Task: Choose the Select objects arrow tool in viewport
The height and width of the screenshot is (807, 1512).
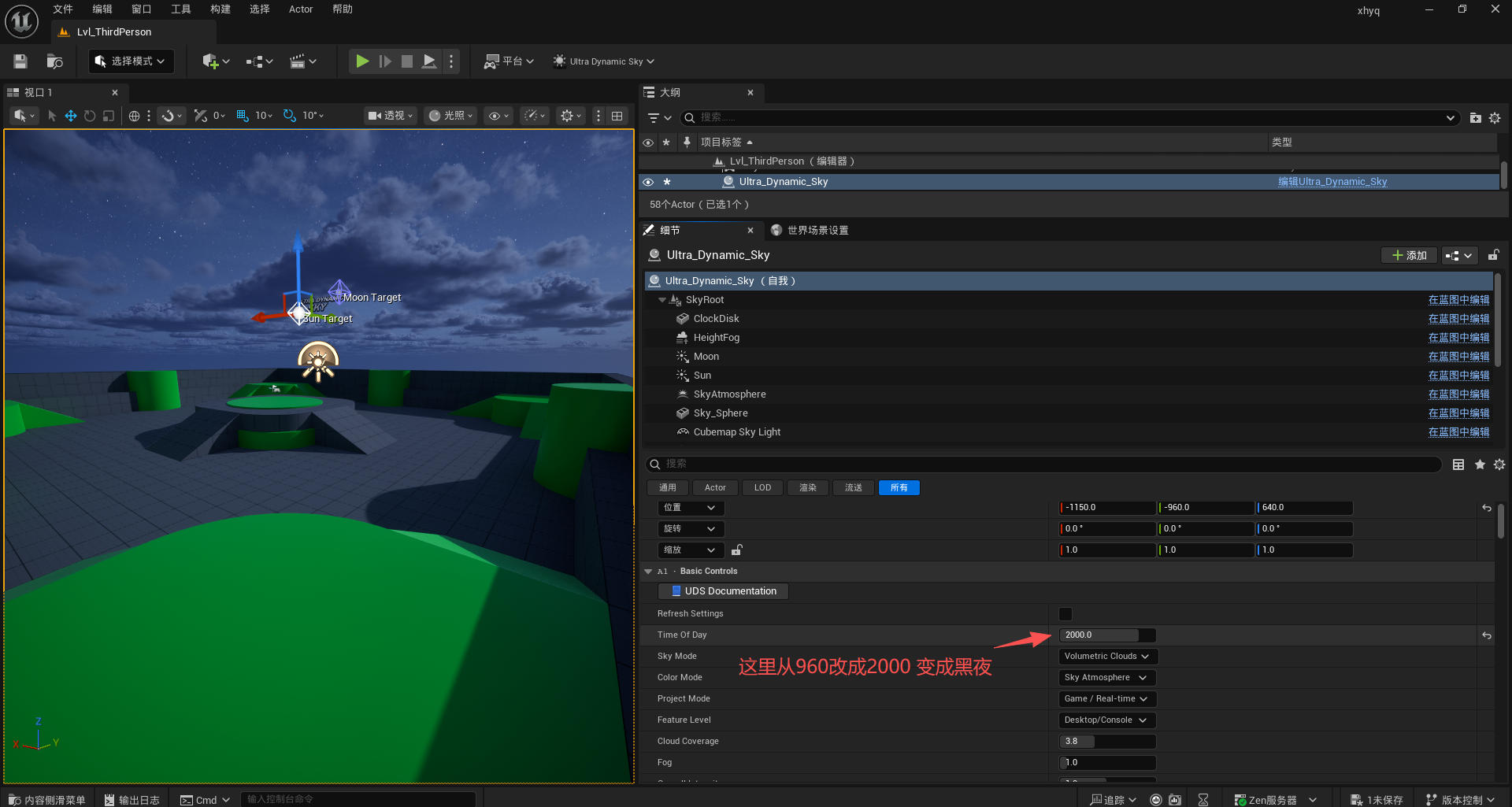Action: tap(52, 116)
